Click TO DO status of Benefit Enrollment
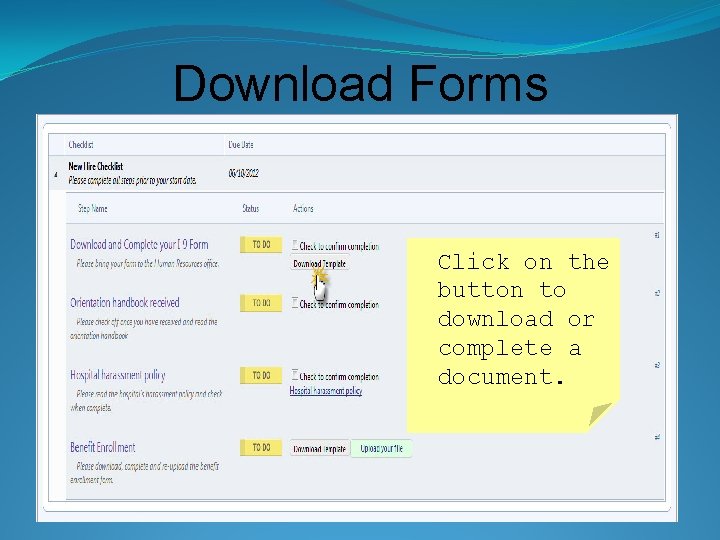This screenshot has width=720, height=540. click(x=261, y=447)
